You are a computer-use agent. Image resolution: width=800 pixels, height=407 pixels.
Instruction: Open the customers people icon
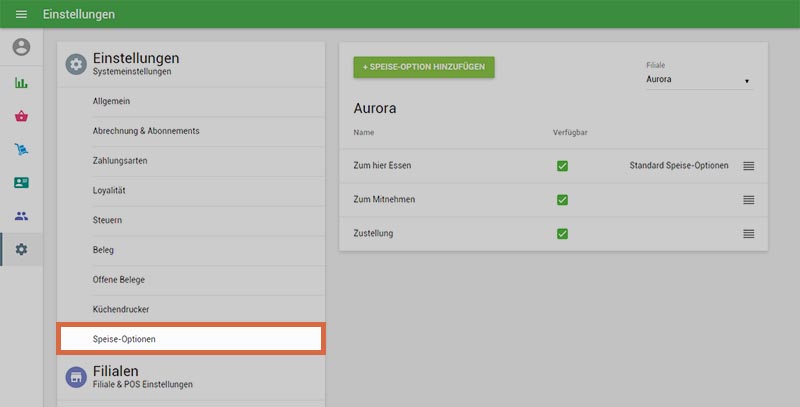(x=21, y=216)
